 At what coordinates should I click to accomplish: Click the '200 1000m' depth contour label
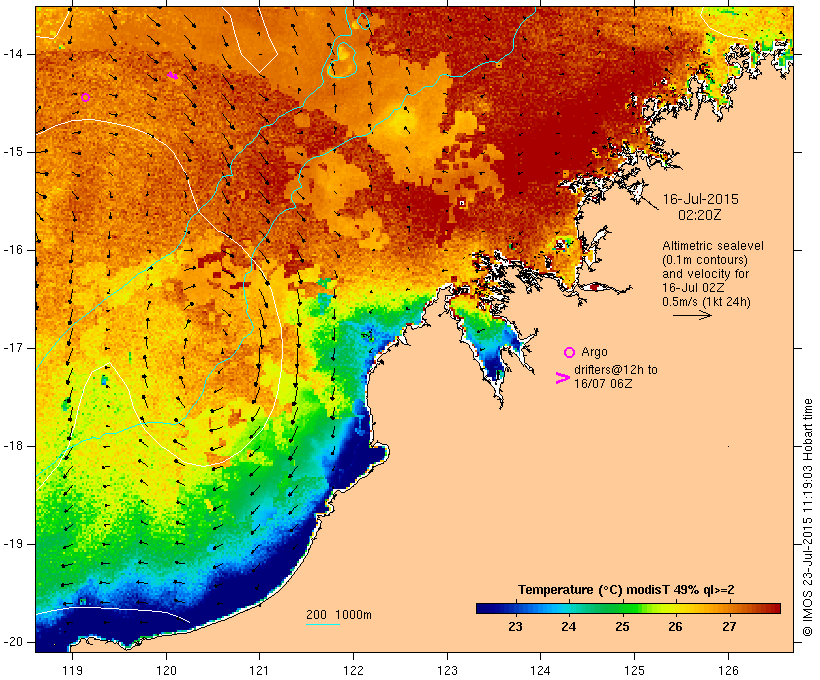[x=339, y=615]
